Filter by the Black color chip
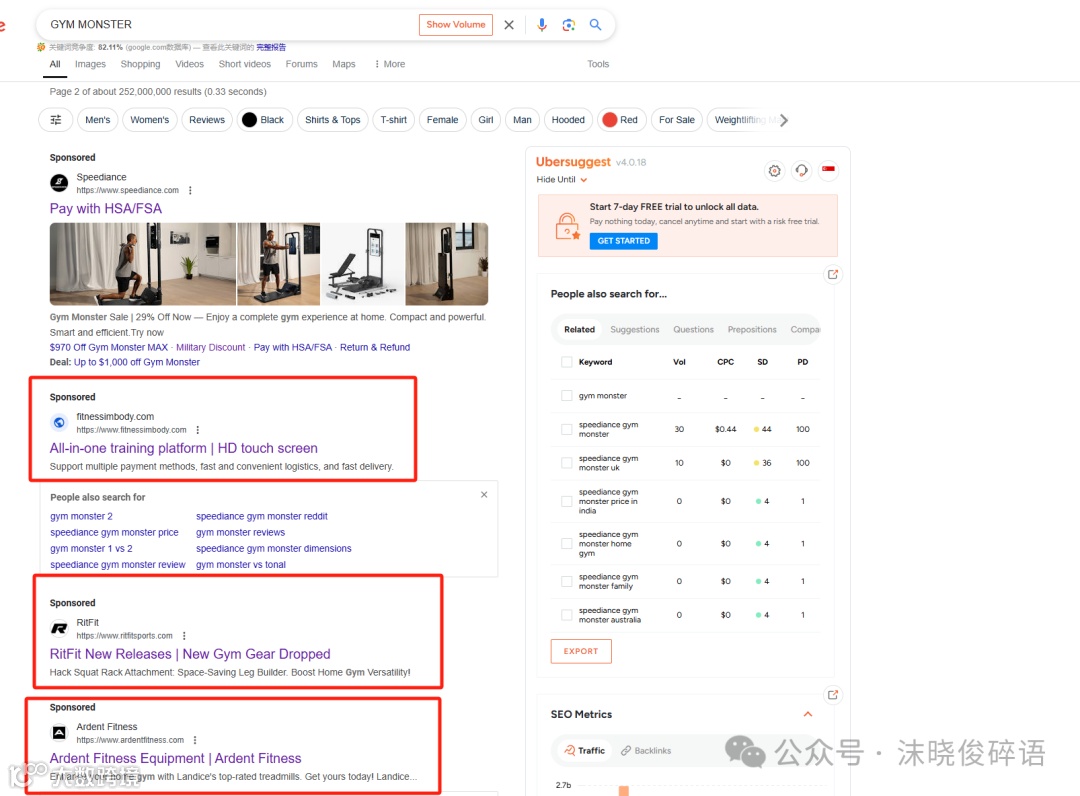1080x796 pixels. (264, 120)
